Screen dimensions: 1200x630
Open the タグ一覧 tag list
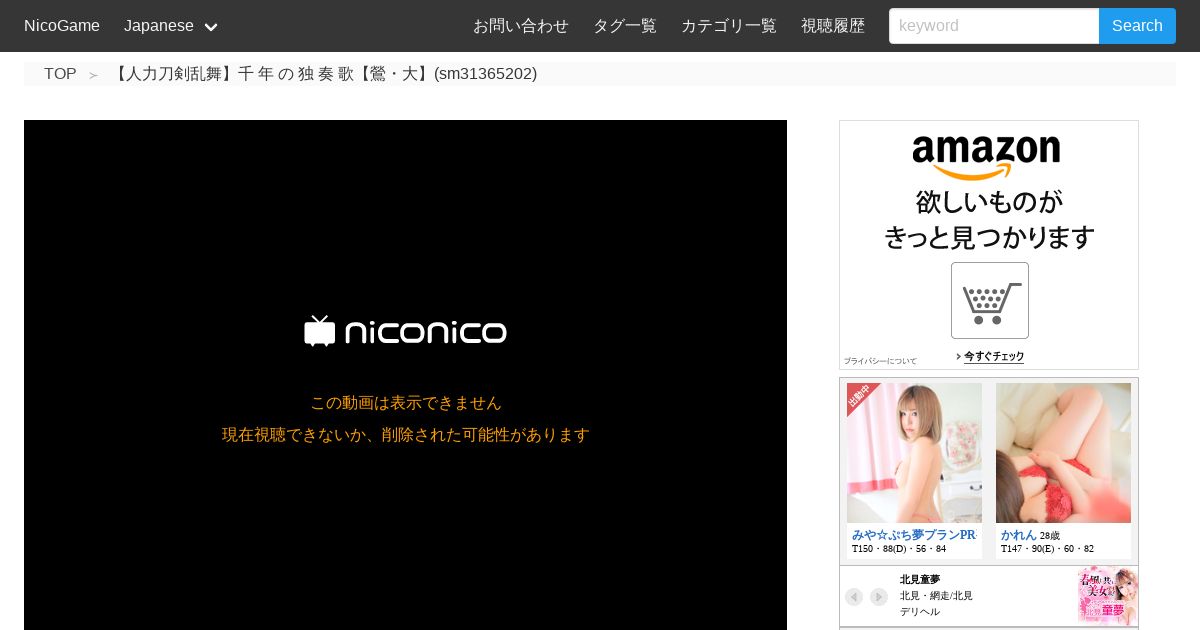click(x=625, y=26)
